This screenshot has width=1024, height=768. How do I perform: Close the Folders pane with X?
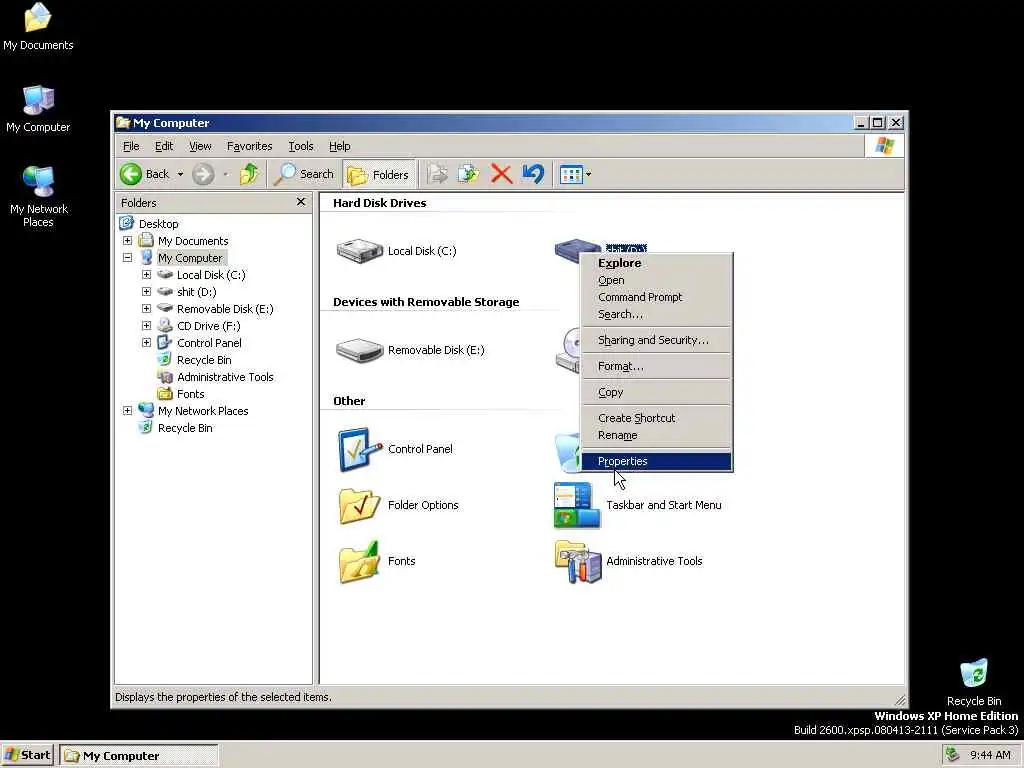300,202
